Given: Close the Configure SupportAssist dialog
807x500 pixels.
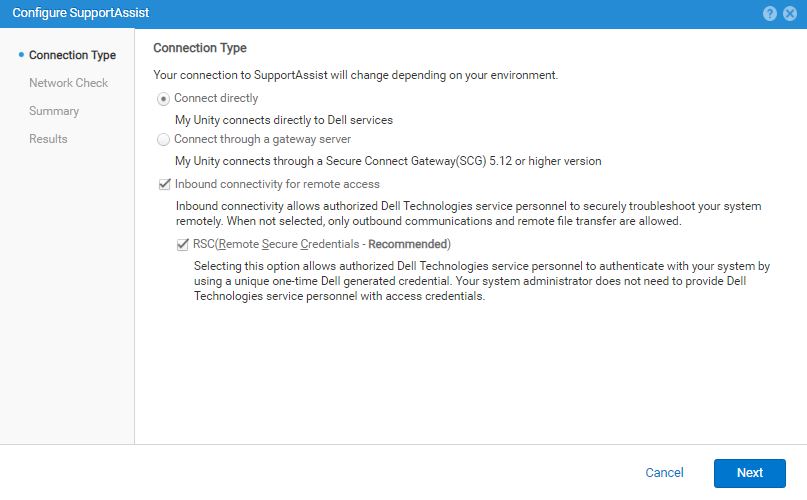Looking at the screenshot, I should pyautogui.click(x=789, y=14).
